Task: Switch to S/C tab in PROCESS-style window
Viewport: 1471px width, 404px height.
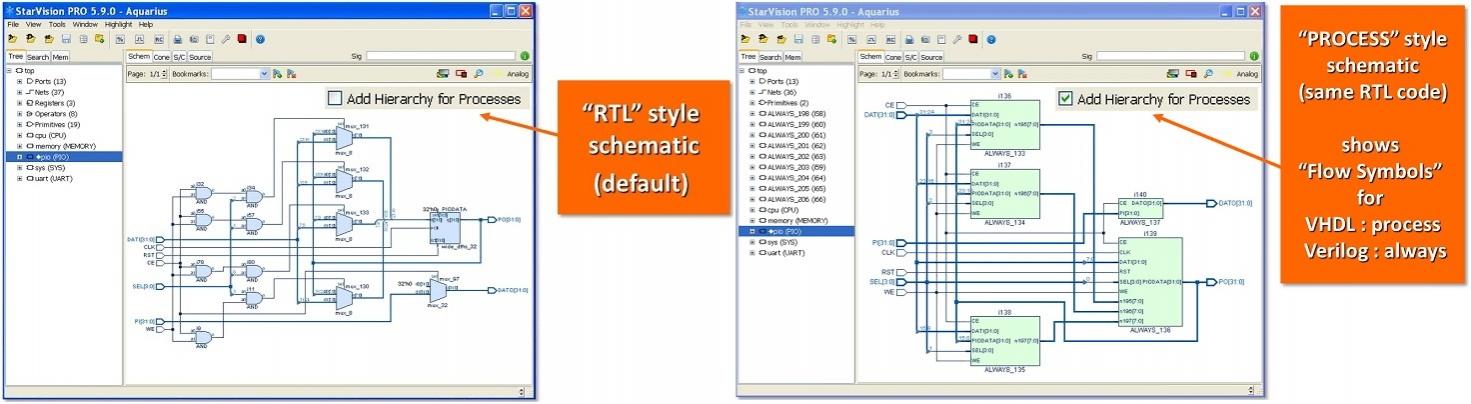Action: [910, 57]
